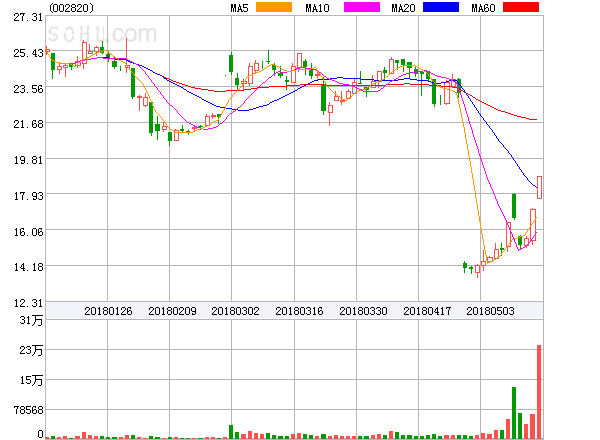Click the 19.81 price axis label
The width and height of the screenshot is (600, 440).
(x=28, y=160)
